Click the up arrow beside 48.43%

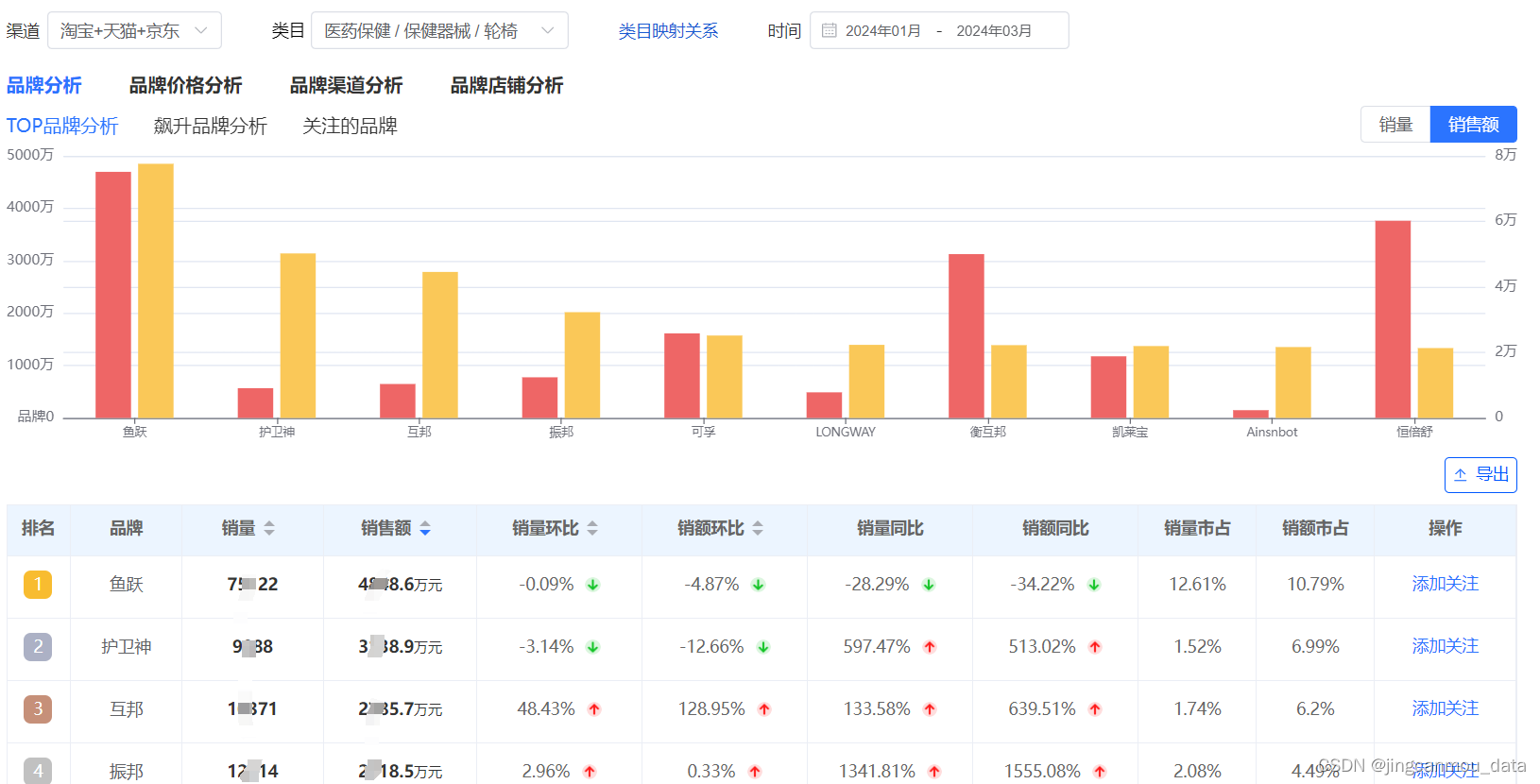click(594, 709)
